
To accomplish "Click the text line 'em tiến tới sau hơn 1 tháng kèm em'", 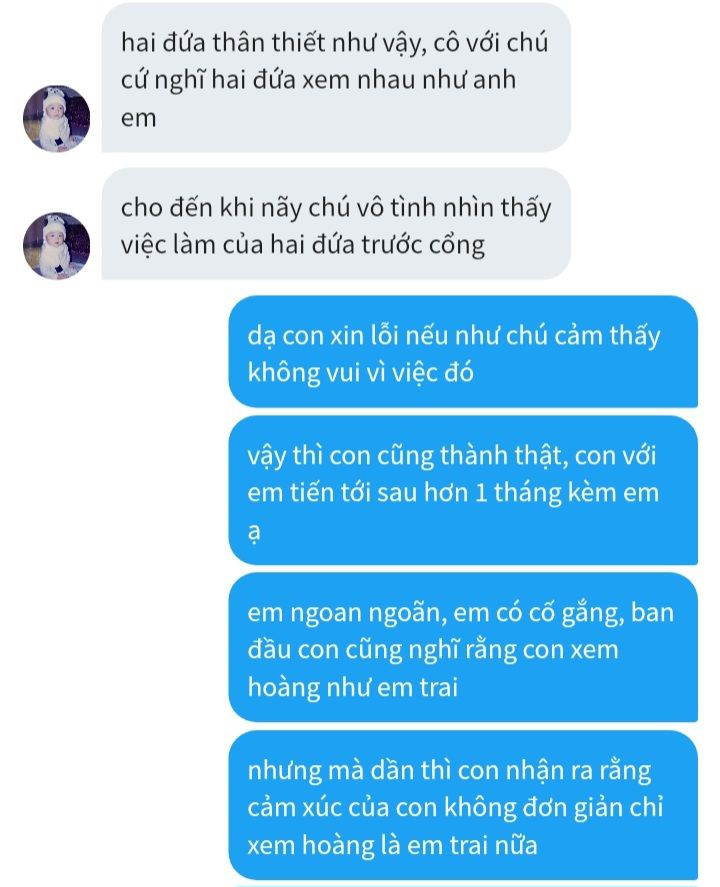I will [453, 492].
